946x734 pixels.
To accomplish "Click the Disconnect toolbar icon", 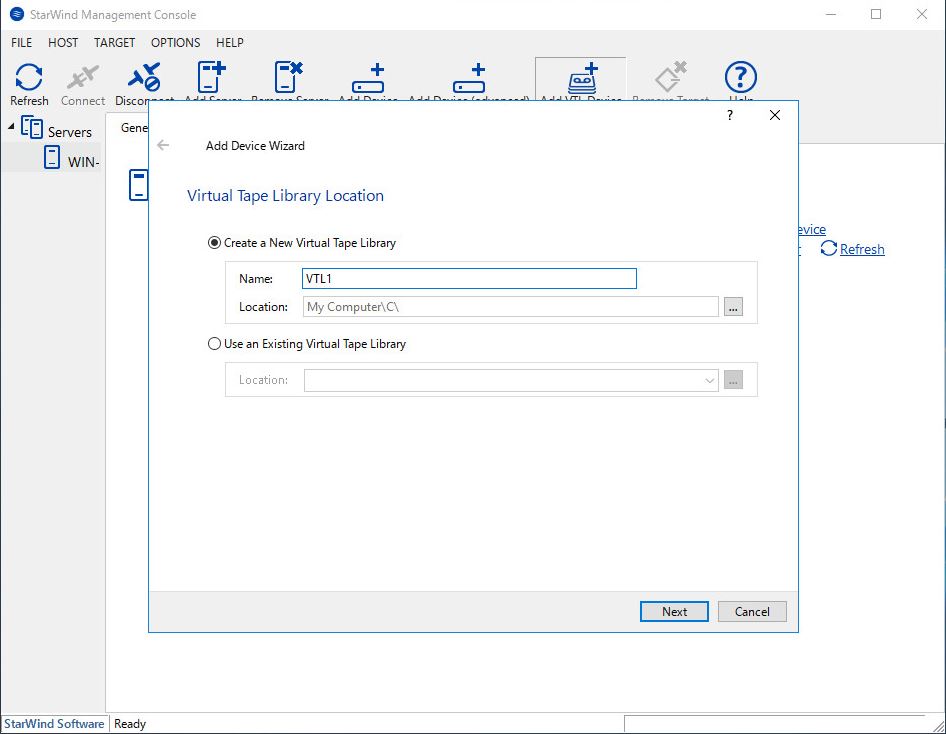I will tap(144, 78).
